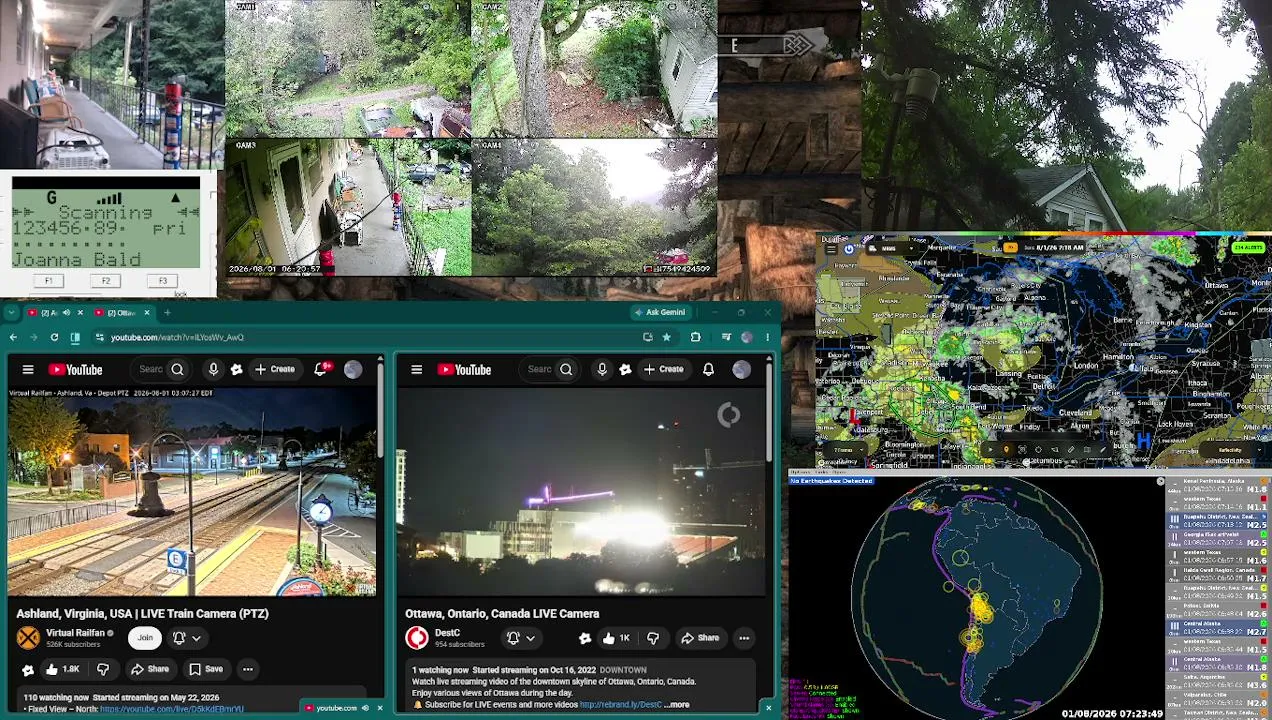
Task: Open notifications bell in Ottawa YouTube page
Action: coord(708,370)
